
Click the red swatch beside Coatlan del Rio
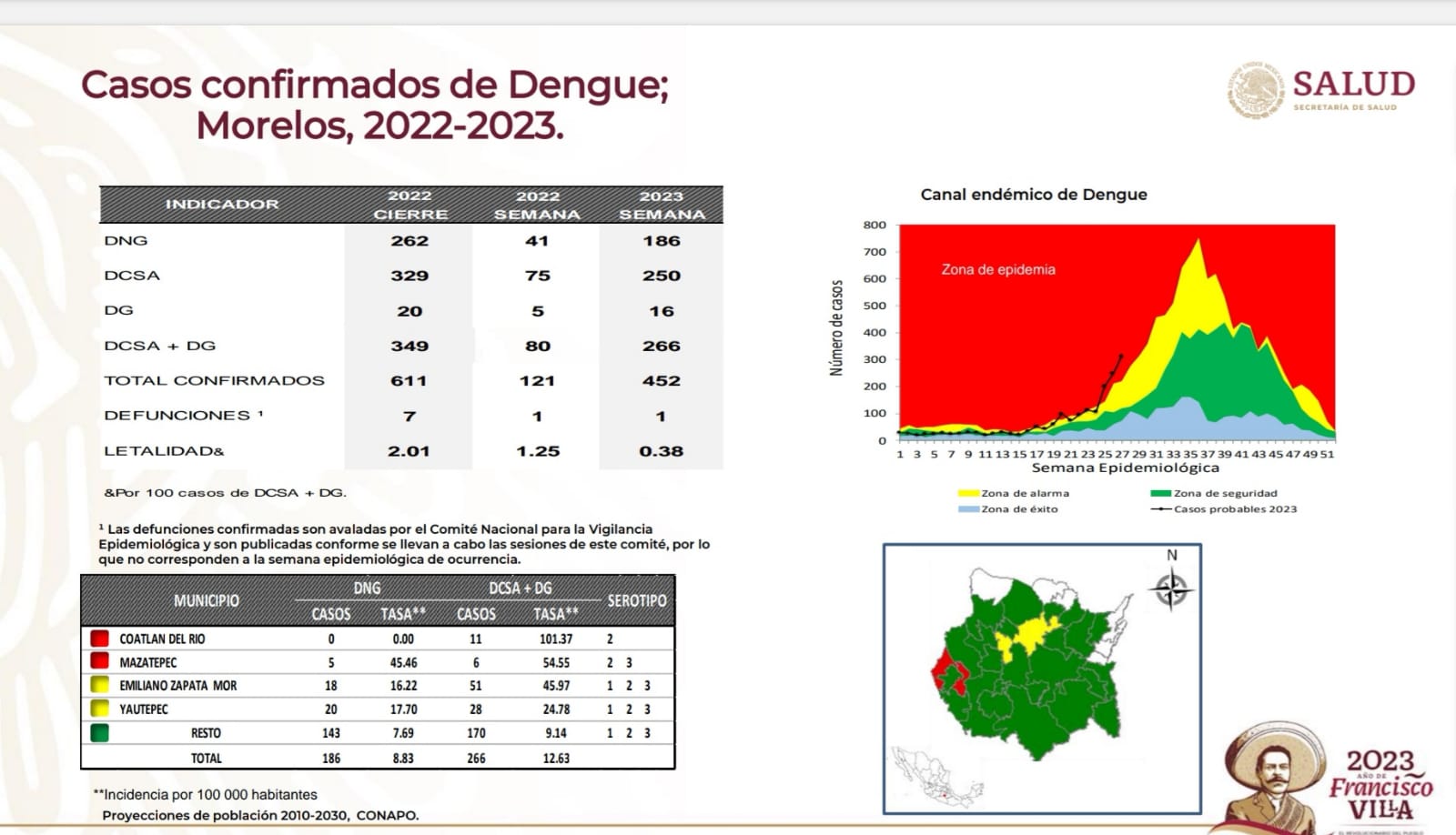tap(100, 639)
